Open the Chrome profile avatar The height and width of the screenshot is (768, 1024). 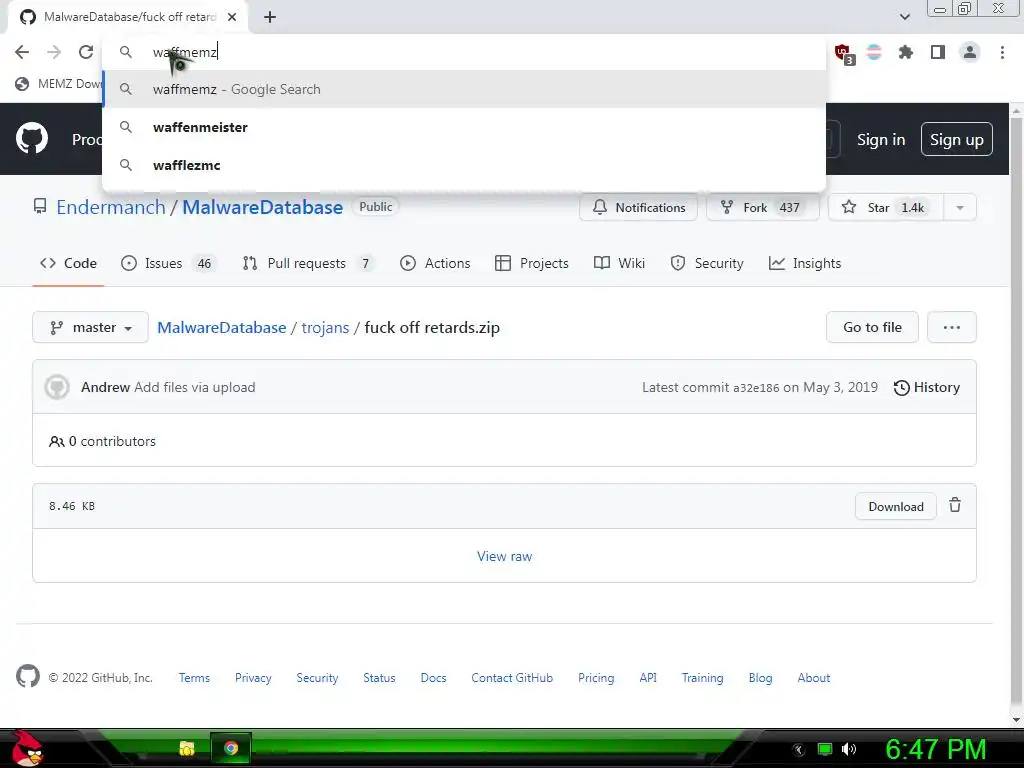[x=970, y=52]
